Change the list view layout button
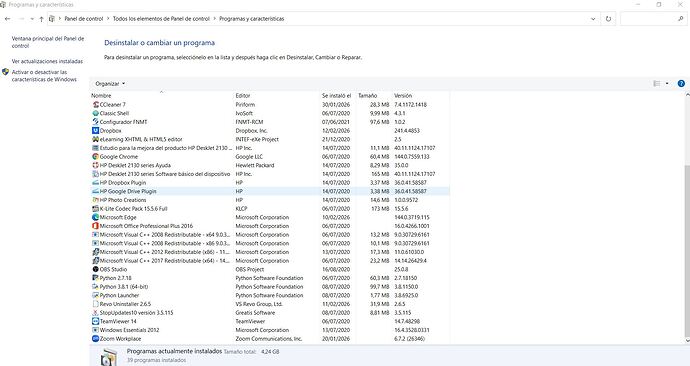This screenshot has height=366, width=690. tap(657, 84)
